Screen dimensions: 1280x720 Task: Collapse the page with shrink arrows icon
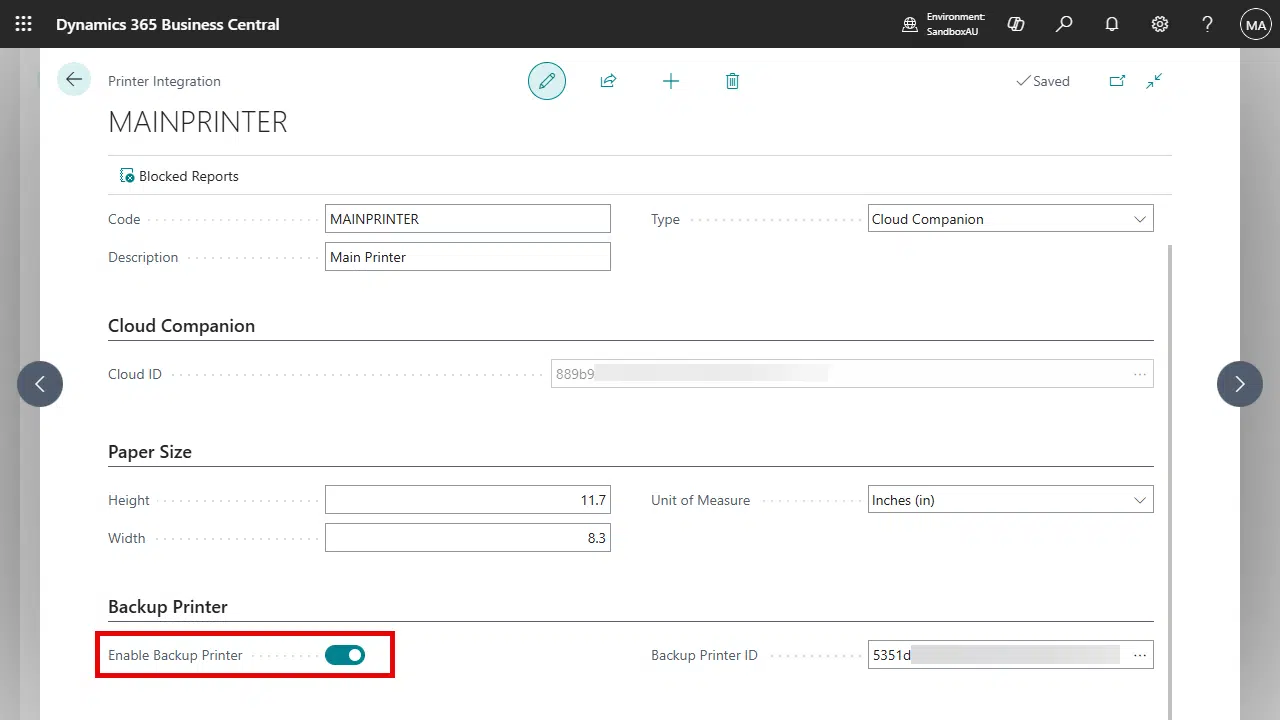point(1154,81)
